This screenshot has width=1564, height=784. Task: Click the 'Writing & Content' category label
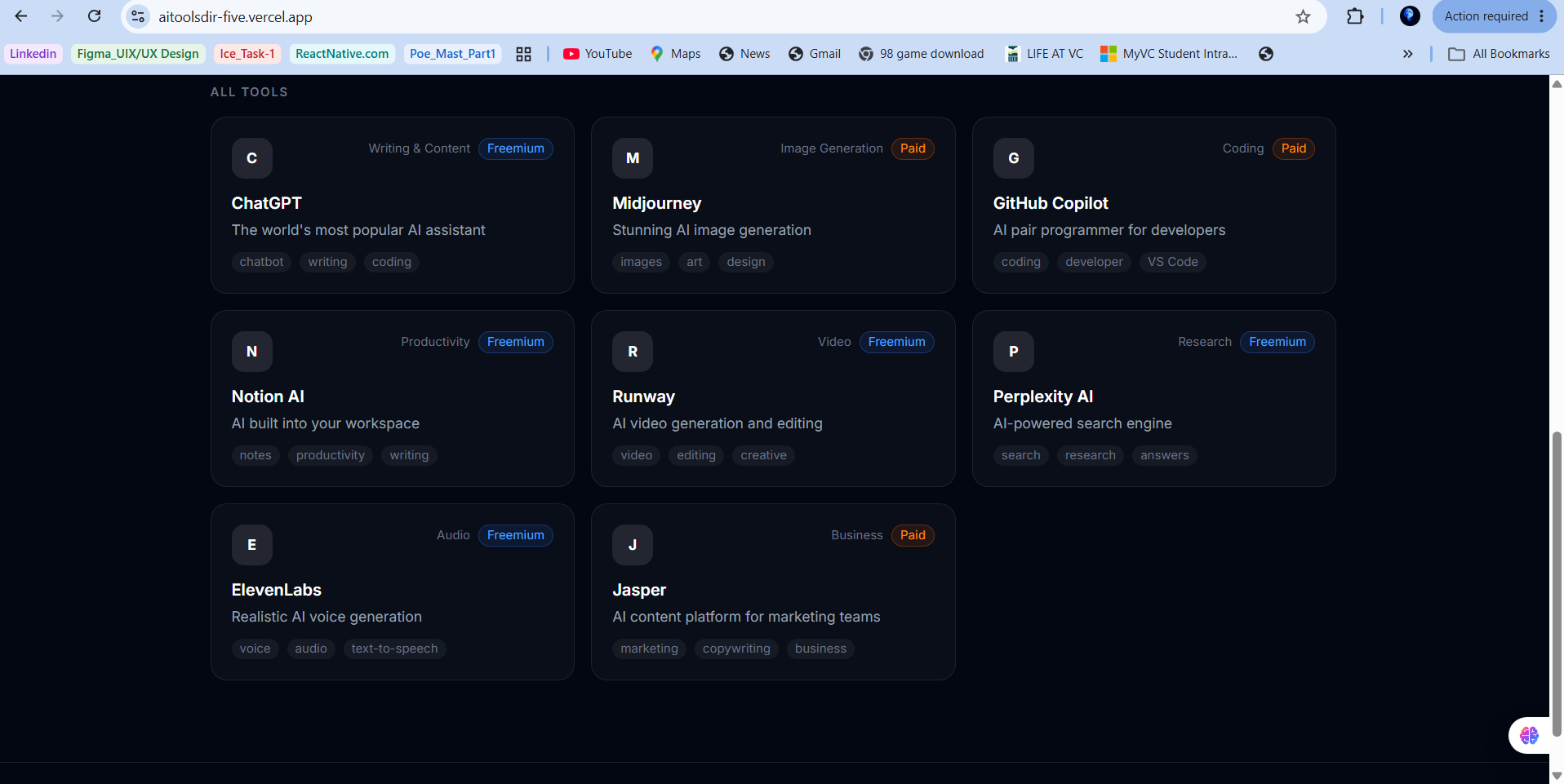point(420,148)
